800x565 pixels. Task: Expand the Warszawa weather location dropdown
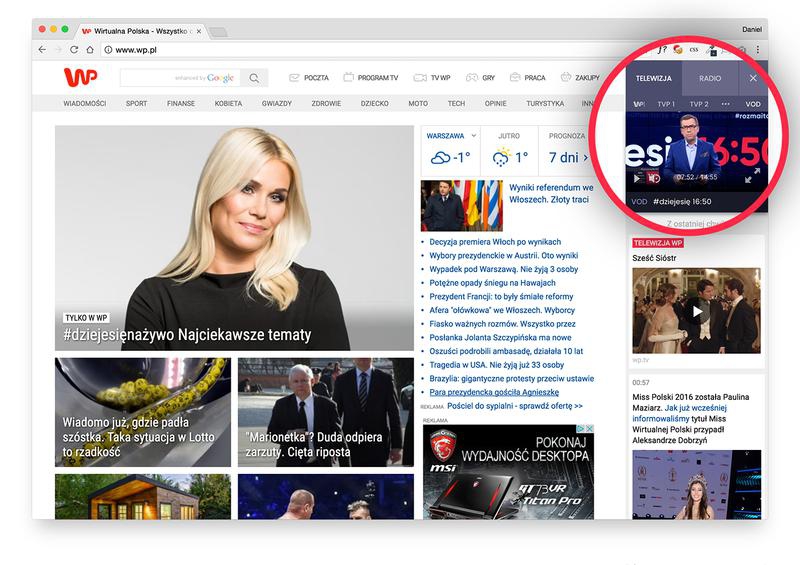(473, 135)
